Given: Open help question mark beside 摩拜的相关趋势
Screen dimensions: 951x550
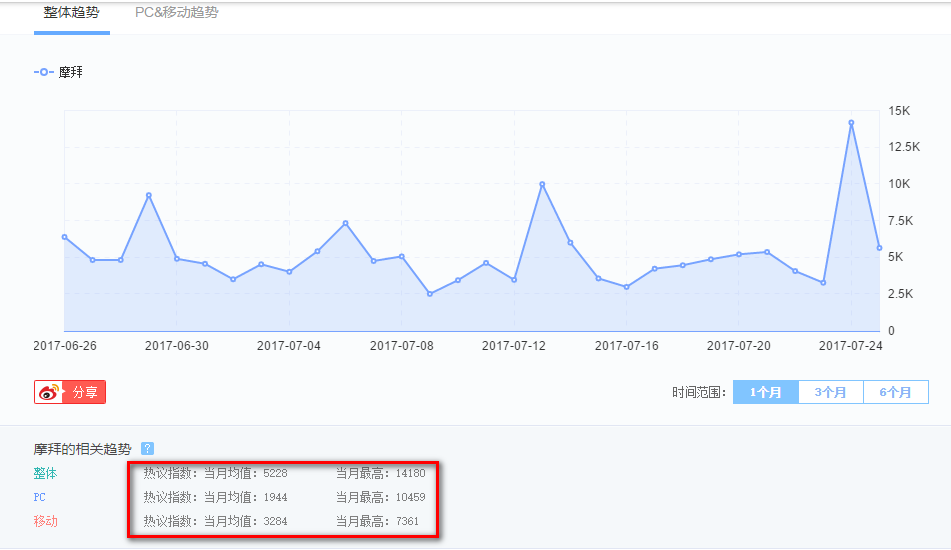Looking at the screenshot, I should click(x=147, y=449).
